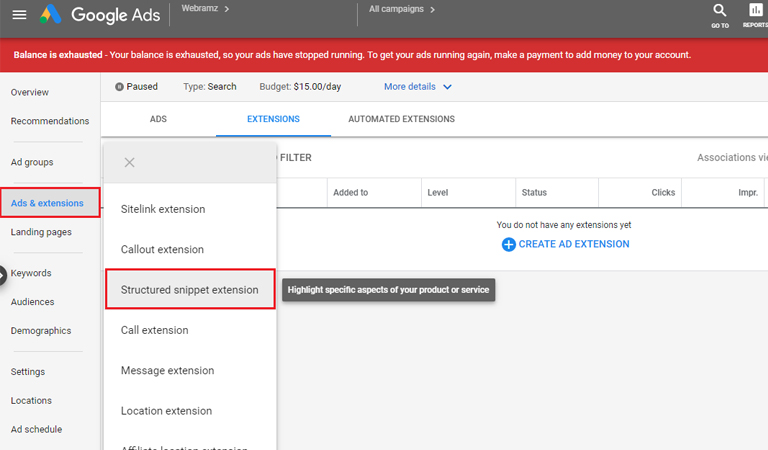
Task: Click the Paused status icon
Action: click(119, 87)
